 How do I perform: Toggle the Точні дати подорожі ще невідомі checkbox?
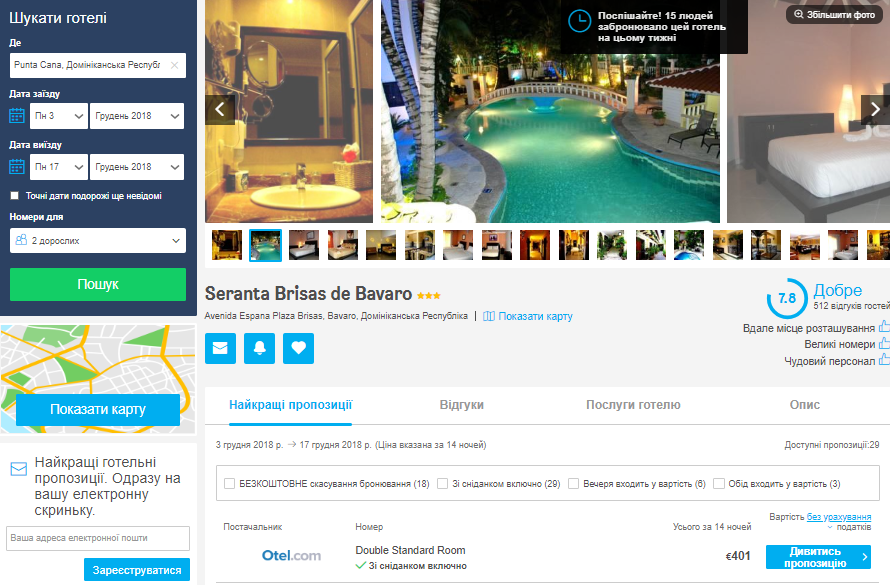coord(15,196)
